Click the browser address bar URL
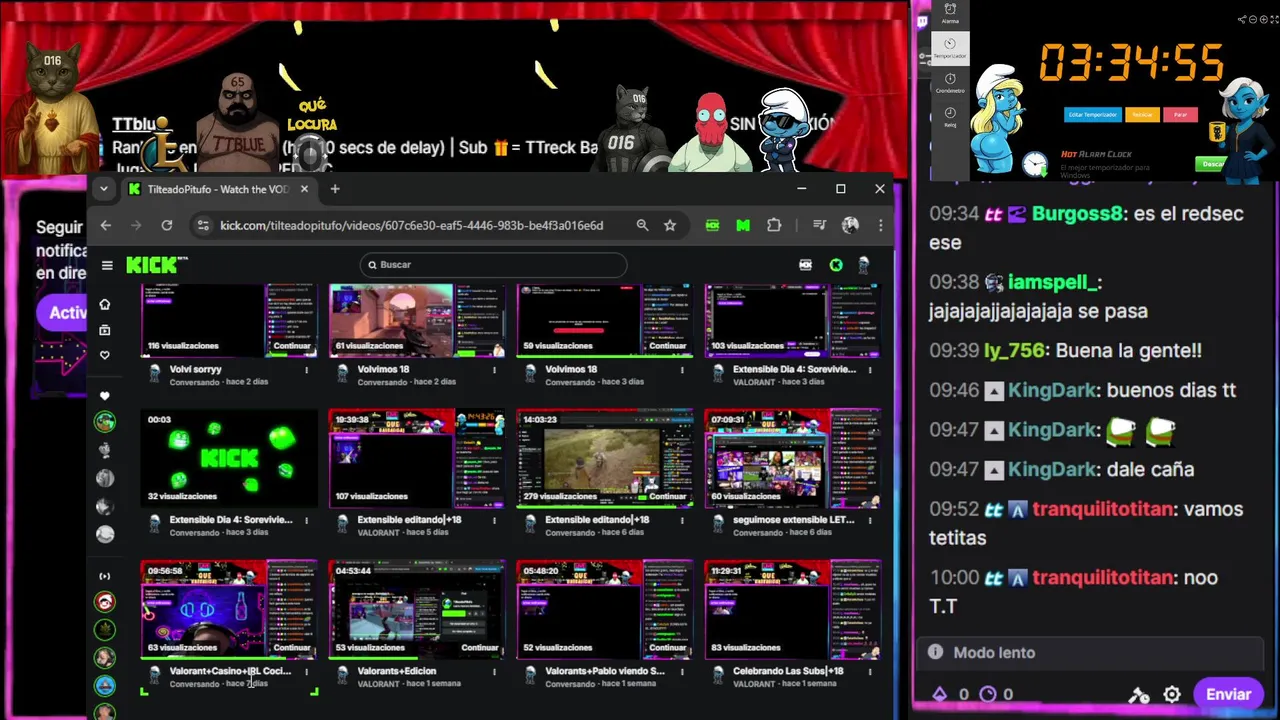 point(412,226)
